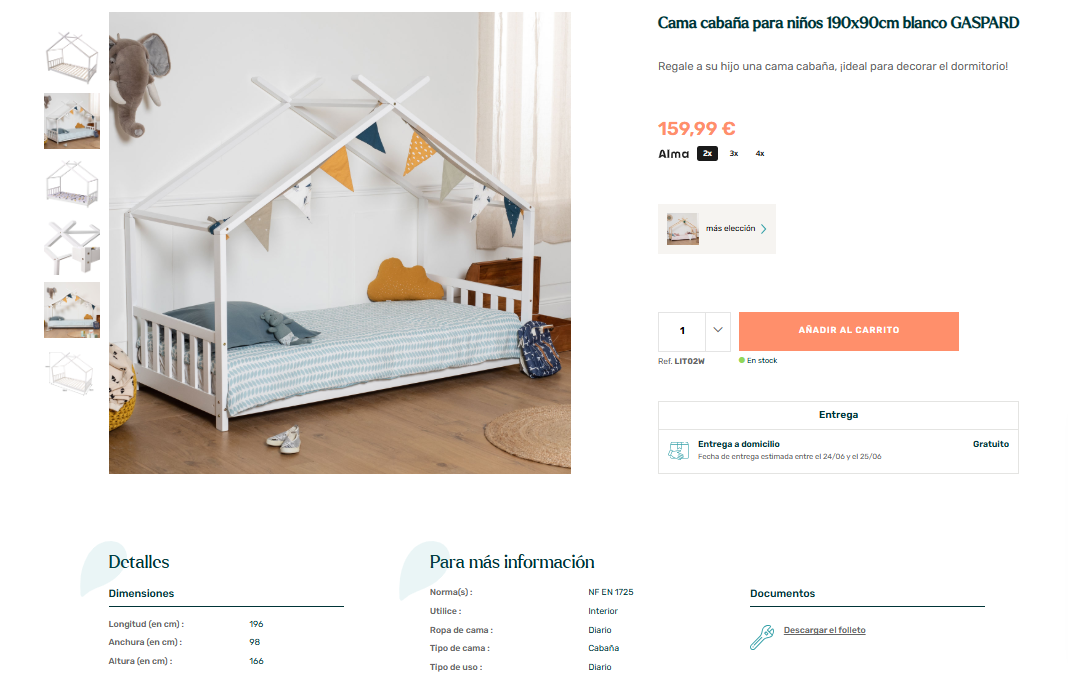Click the small variant image in más elección
The height and width of the screenshot is (673, 1068).
click(x=682, y=229)
